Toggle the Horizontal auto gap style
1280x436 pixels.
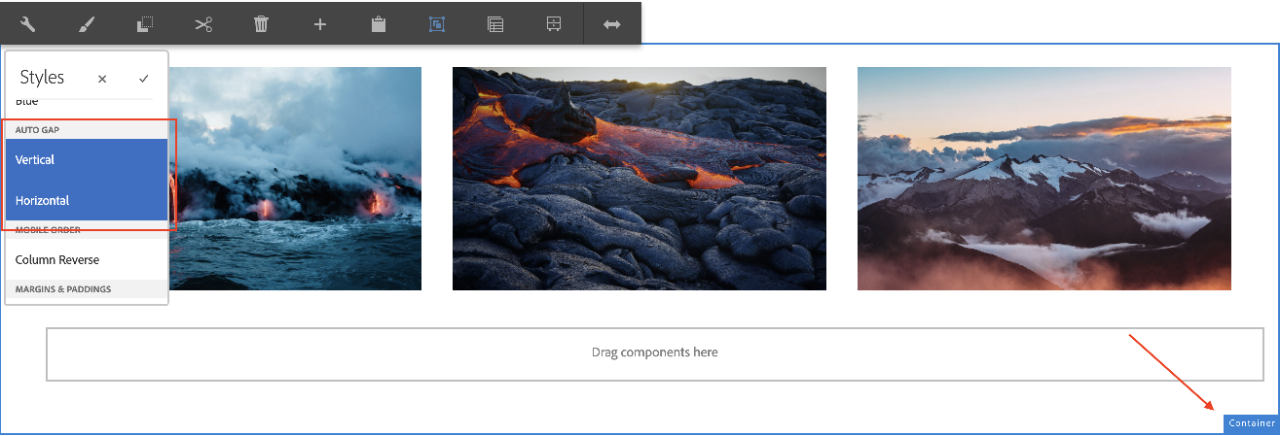point(86,200)
